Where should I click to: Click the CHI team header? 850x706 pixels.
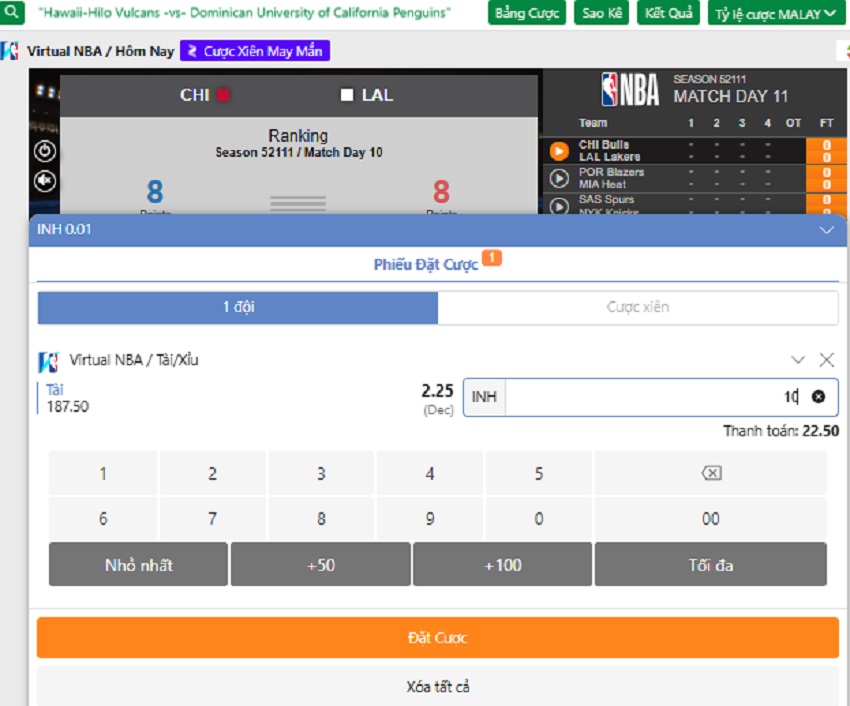tap(204, 95)
